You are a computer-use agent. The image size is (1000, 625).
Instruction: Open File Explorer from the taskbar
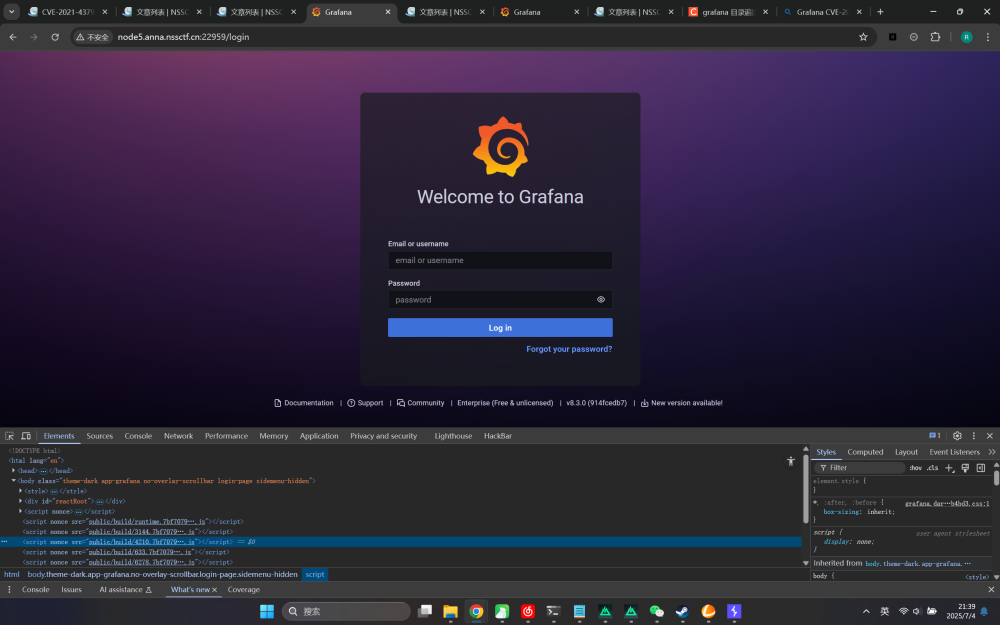coord(450,612)
